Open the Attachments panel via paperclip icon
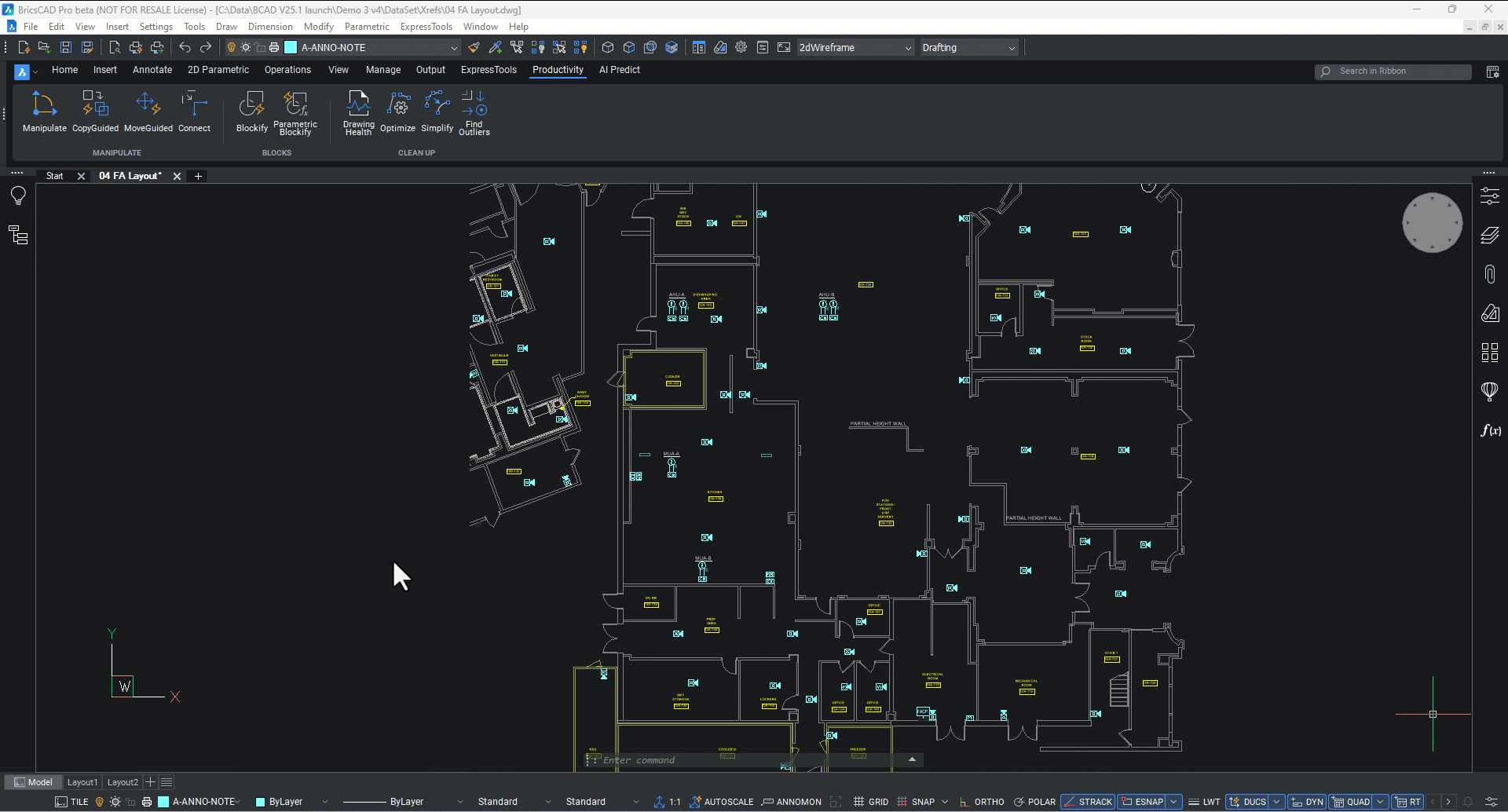 pyautogui.click(x=1489, y=273)
